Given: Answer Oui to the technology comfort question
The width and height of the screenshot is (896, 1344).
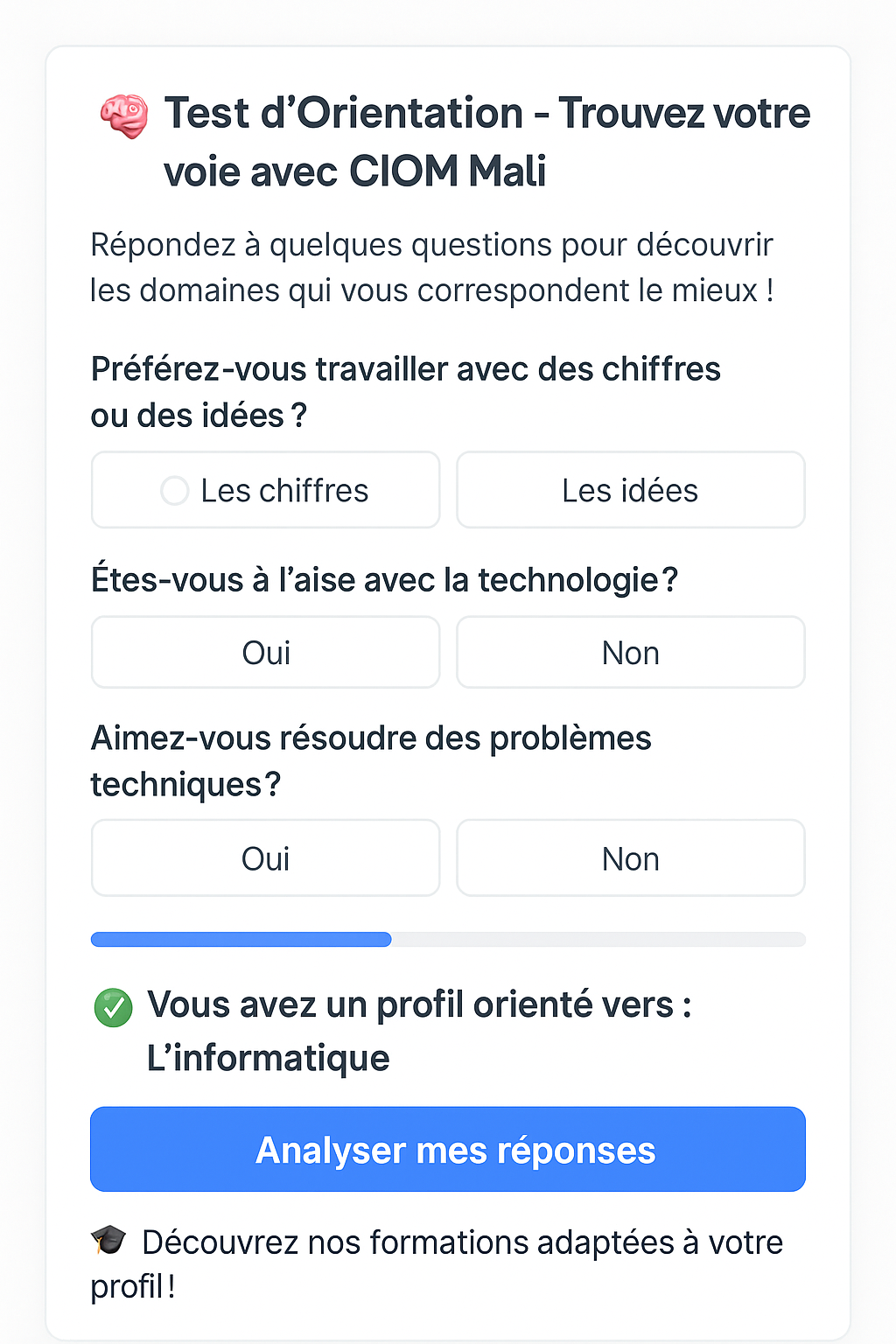Looking at the screenshot, I should point(265,653).
